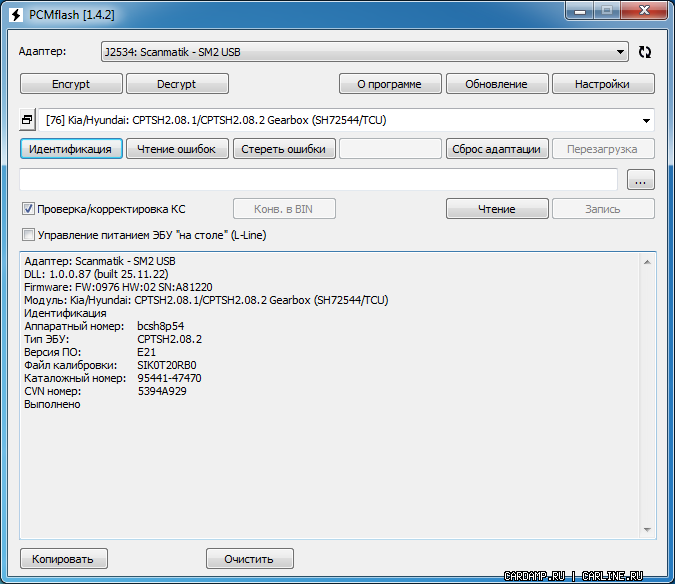
Task: Click the Обновление button
Action: (x=497, y=84)
